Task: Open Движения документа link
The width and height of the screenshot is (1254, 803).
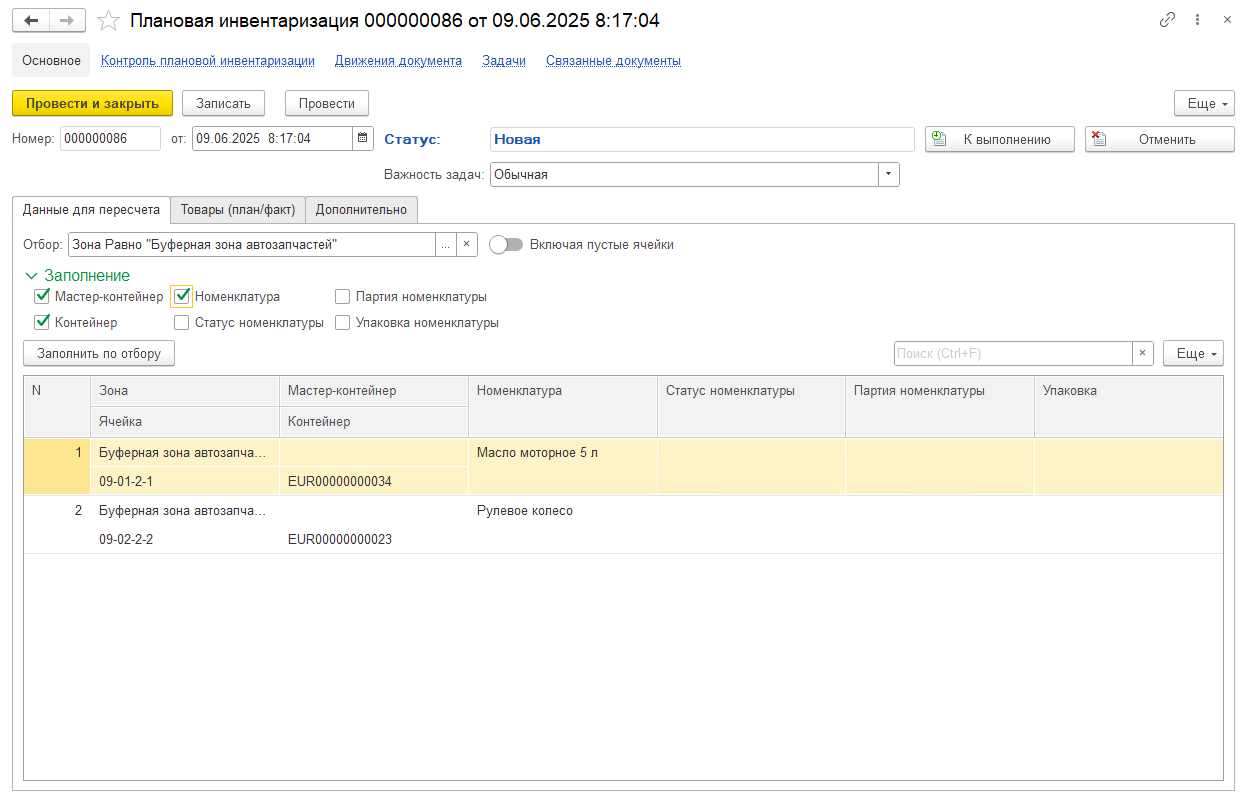Action: (x=398, y=61)
